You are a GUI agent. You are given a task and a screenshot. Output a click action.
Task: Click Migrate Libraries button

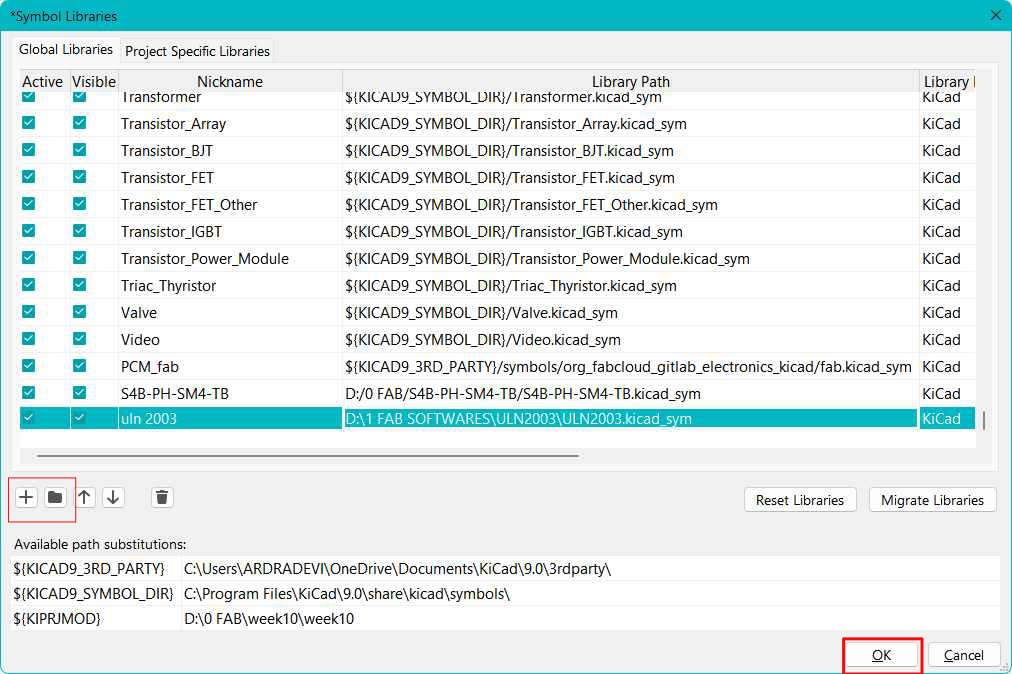pyautogui.click(x=932, y=500)
